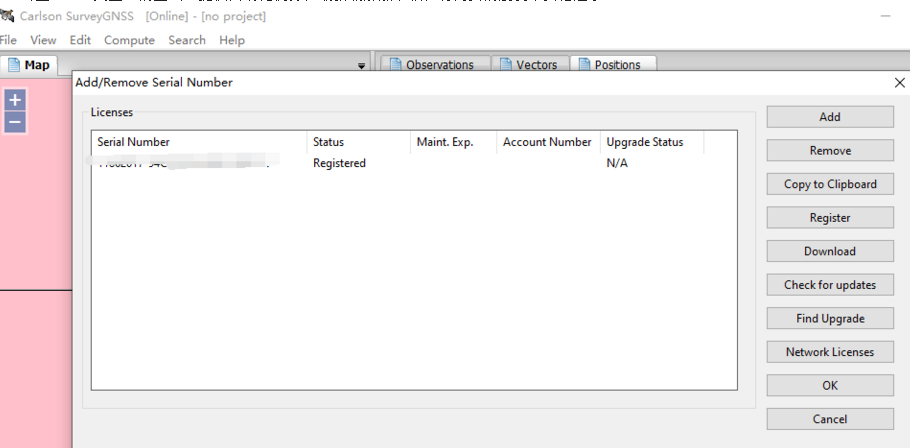This screenshot has width=910, height=448.
Task: Sort by Account Number column header
Action: coord(548,142)
